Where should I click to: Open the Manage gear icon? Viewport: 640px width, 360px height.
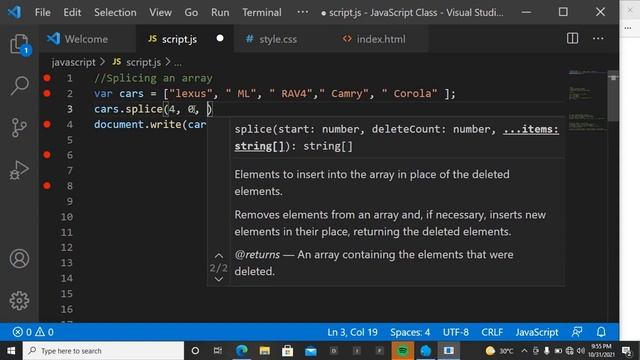pos(19,301)
